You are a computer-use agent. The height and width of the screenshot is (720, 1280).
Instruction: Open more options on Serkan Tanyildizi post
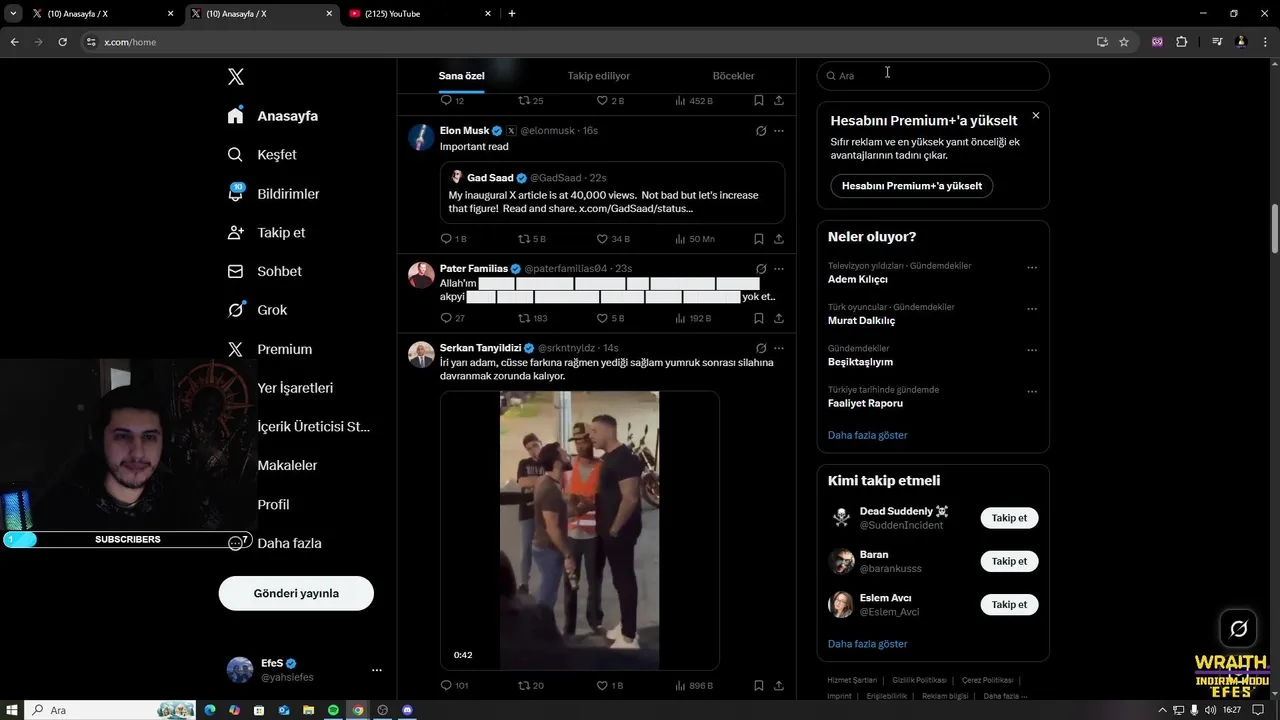[779, 348]
